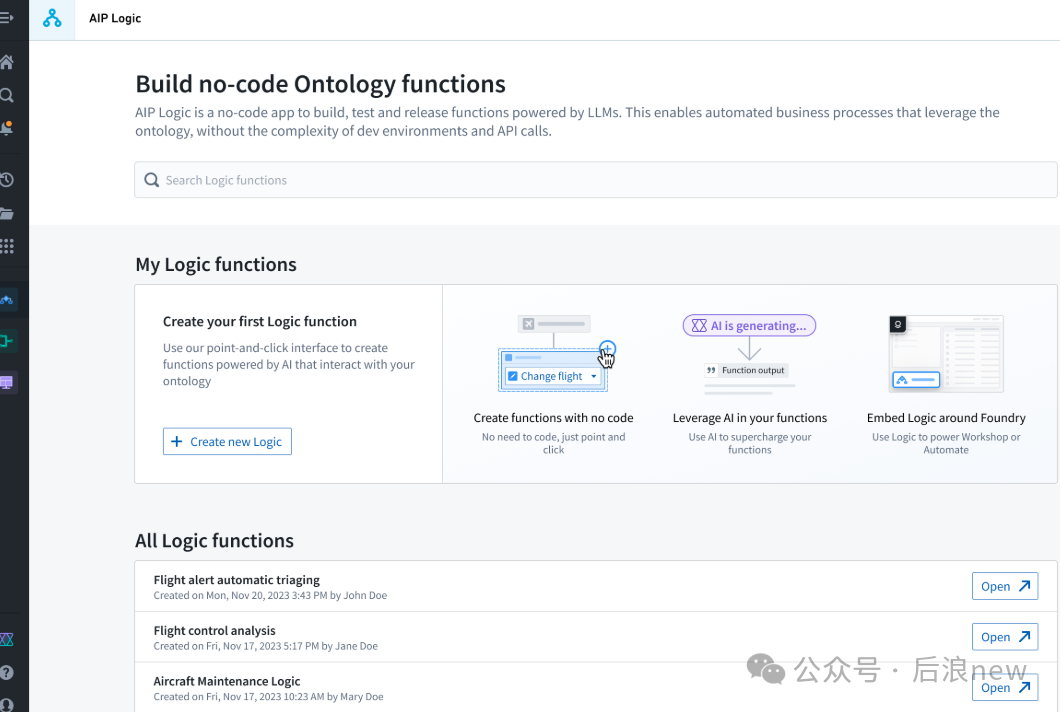
Task: Open the files folder icon in sidebar
Action: (7, 213)
